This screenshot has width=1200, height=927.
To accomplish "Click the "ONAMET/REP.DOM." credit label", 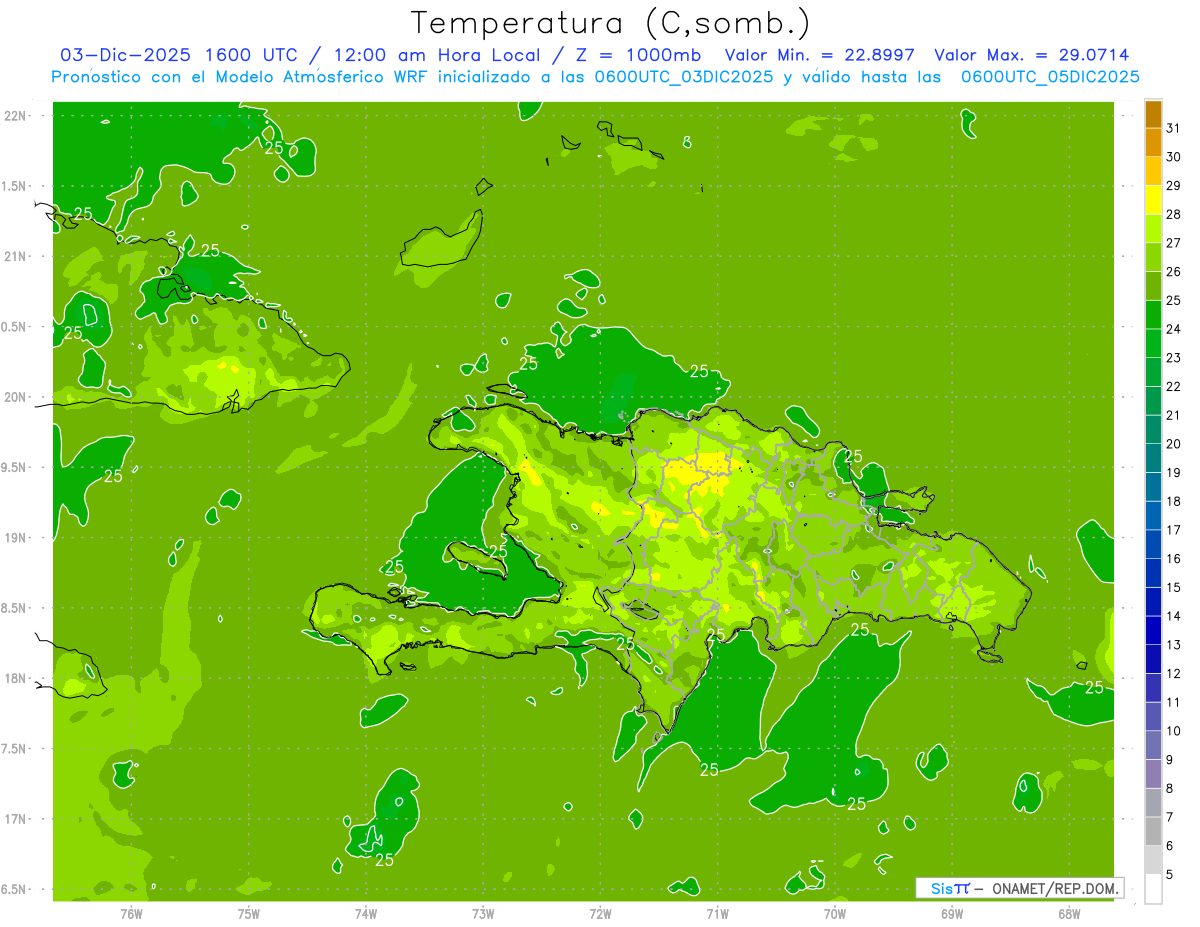I will tap(1054, 888).
